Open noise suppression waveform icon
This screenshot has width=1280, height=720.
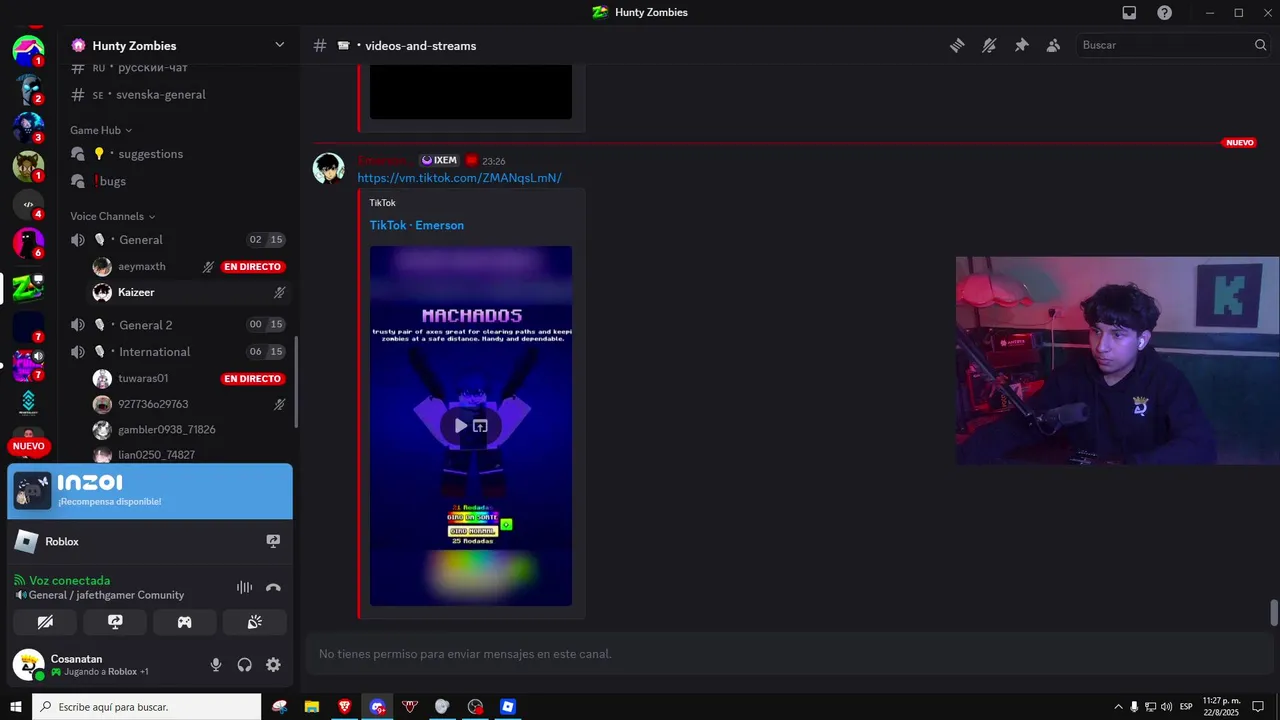click(x=244, y=587)
